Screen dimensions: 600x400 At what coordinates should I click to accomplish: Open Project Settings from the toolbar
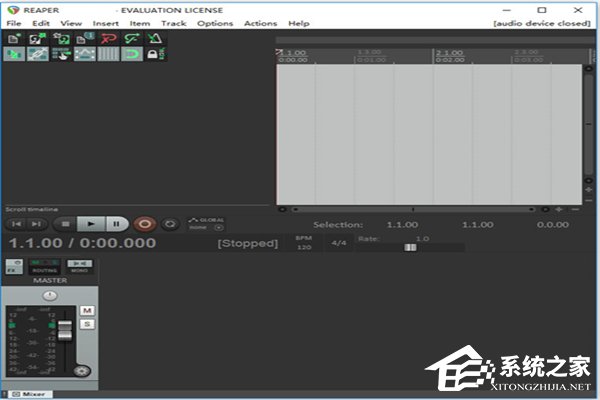pyautogui.click(x=85, y=39)
